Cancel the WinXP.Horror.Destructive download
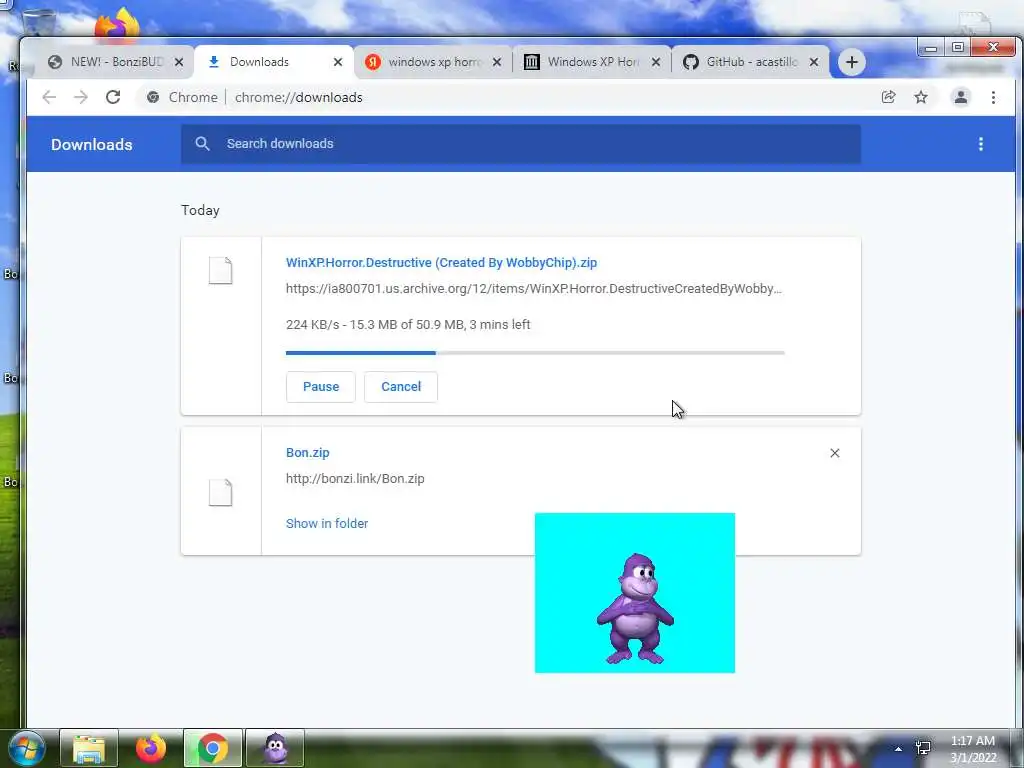 point(401,387)
